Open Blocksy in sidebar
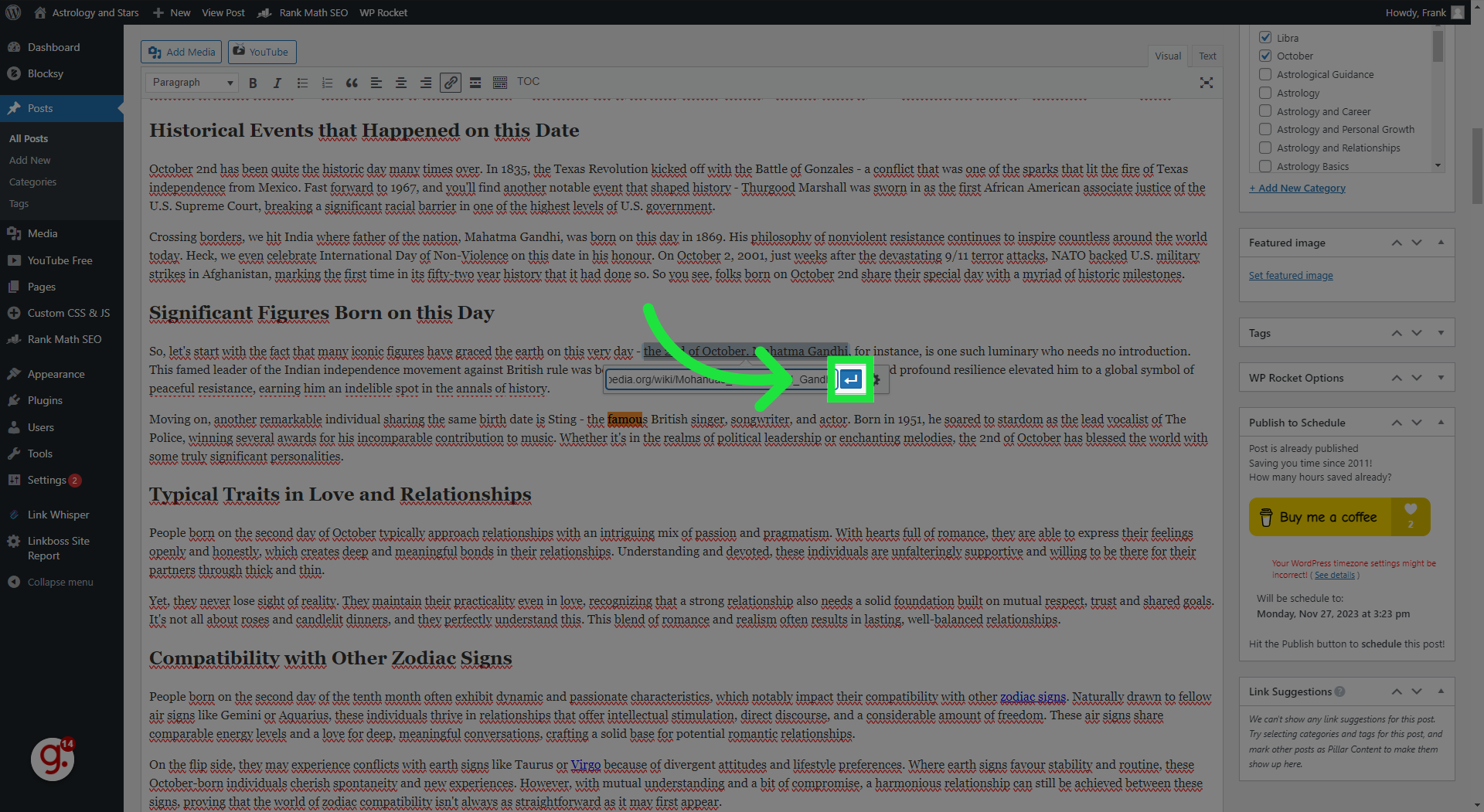Screen dimensions: 1484x812 click(x=45, y=73)
